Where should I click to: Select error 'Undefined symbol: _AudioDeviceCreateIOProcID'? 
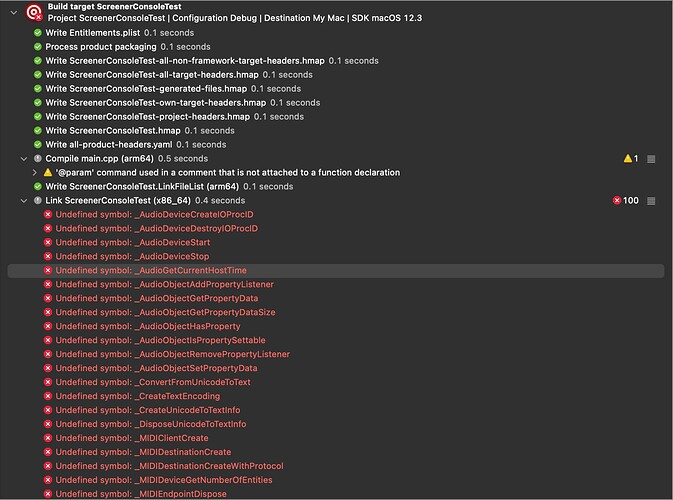point(155,214)
